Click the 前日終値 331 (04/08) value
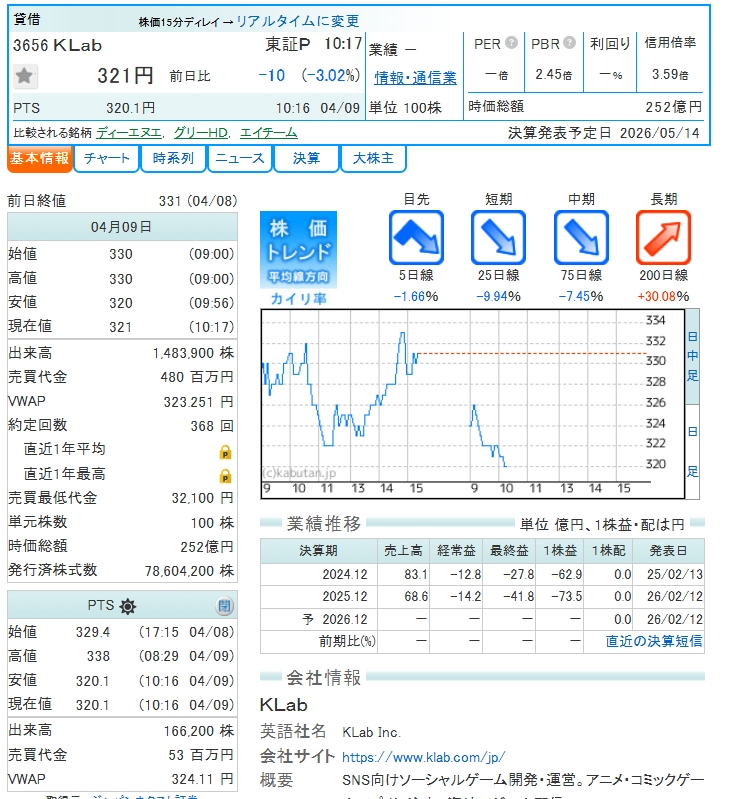733x799 pixels. 198,201
